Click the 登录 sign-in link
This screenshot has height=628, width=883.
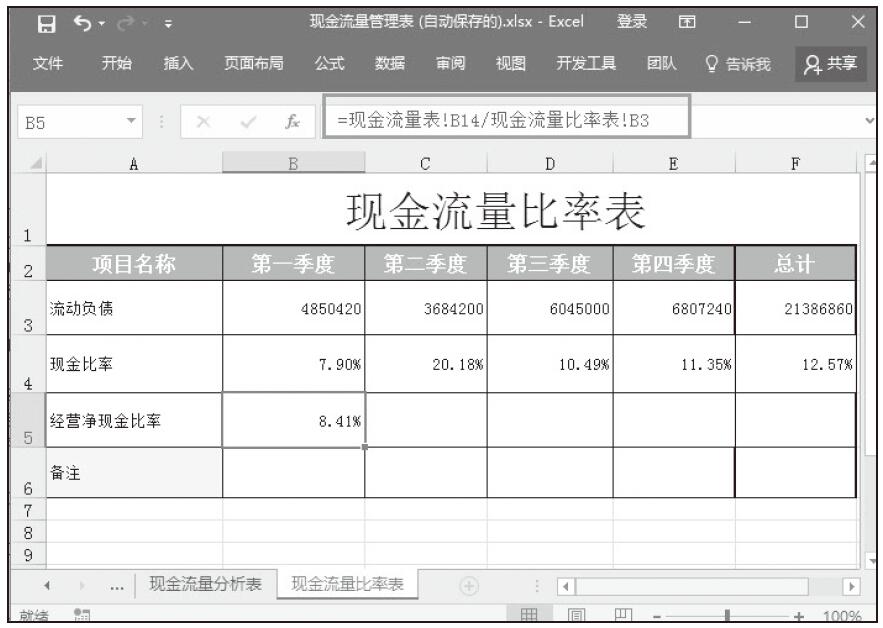pos(632,22)
